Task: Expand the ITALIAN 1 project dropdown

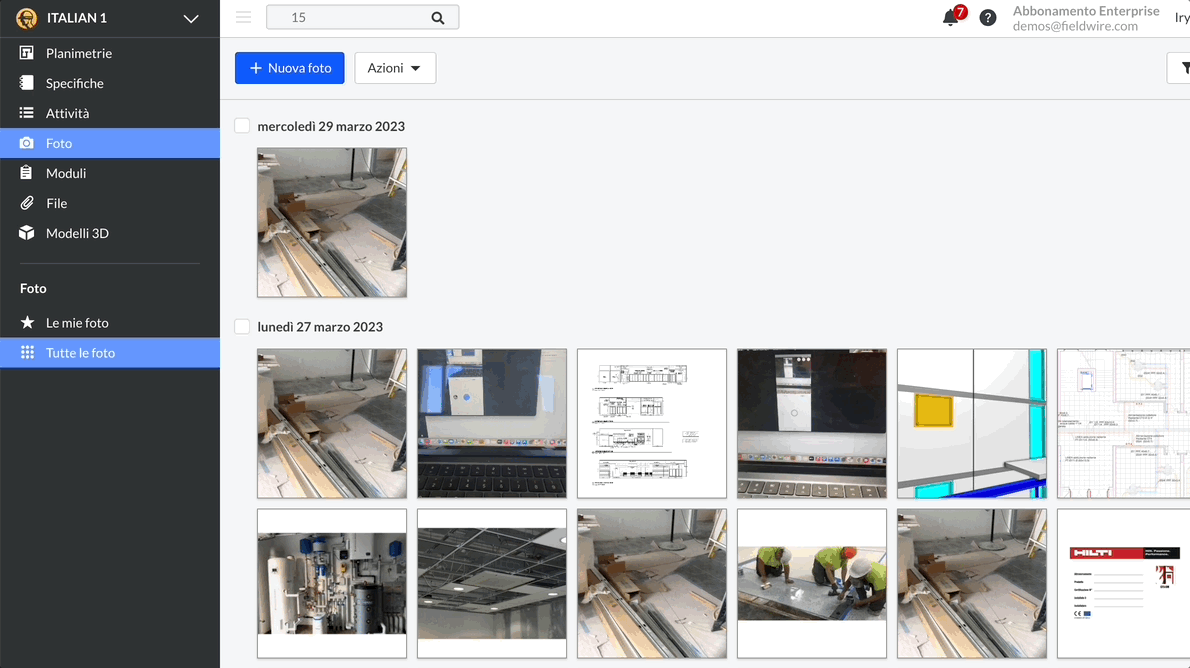Action: click(190, 17)
